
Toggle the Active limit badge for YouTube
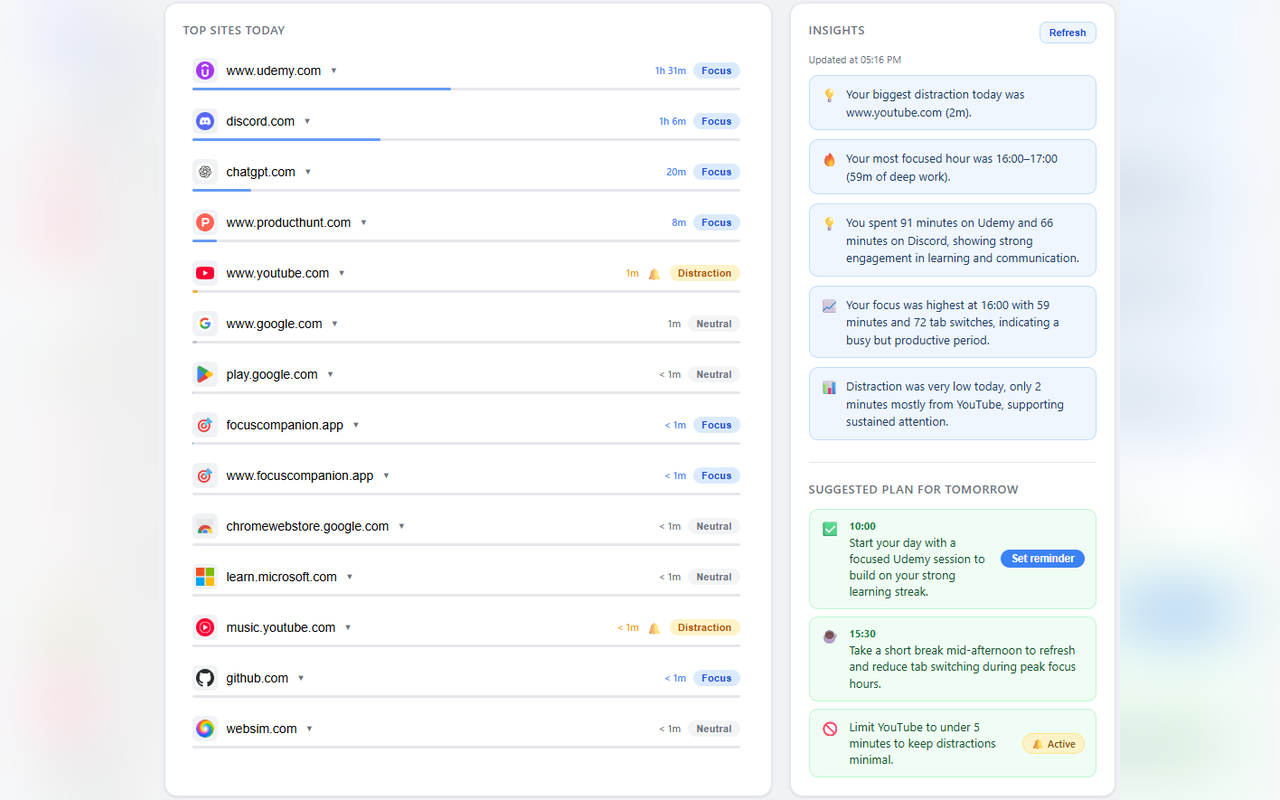(1053, 744)
